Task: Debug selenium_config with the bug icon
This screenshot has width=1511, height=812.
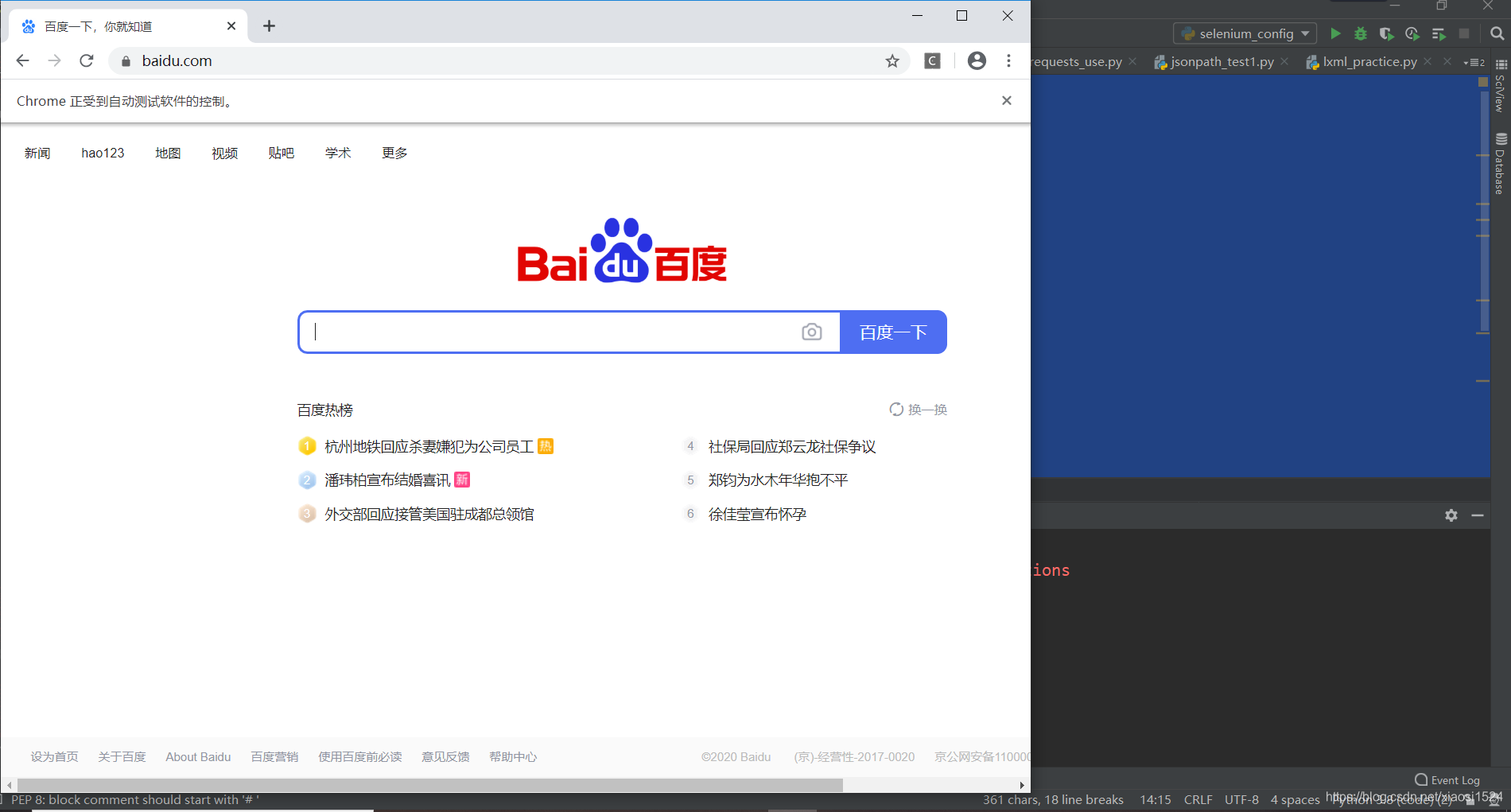Action: tap(1361, 33)
